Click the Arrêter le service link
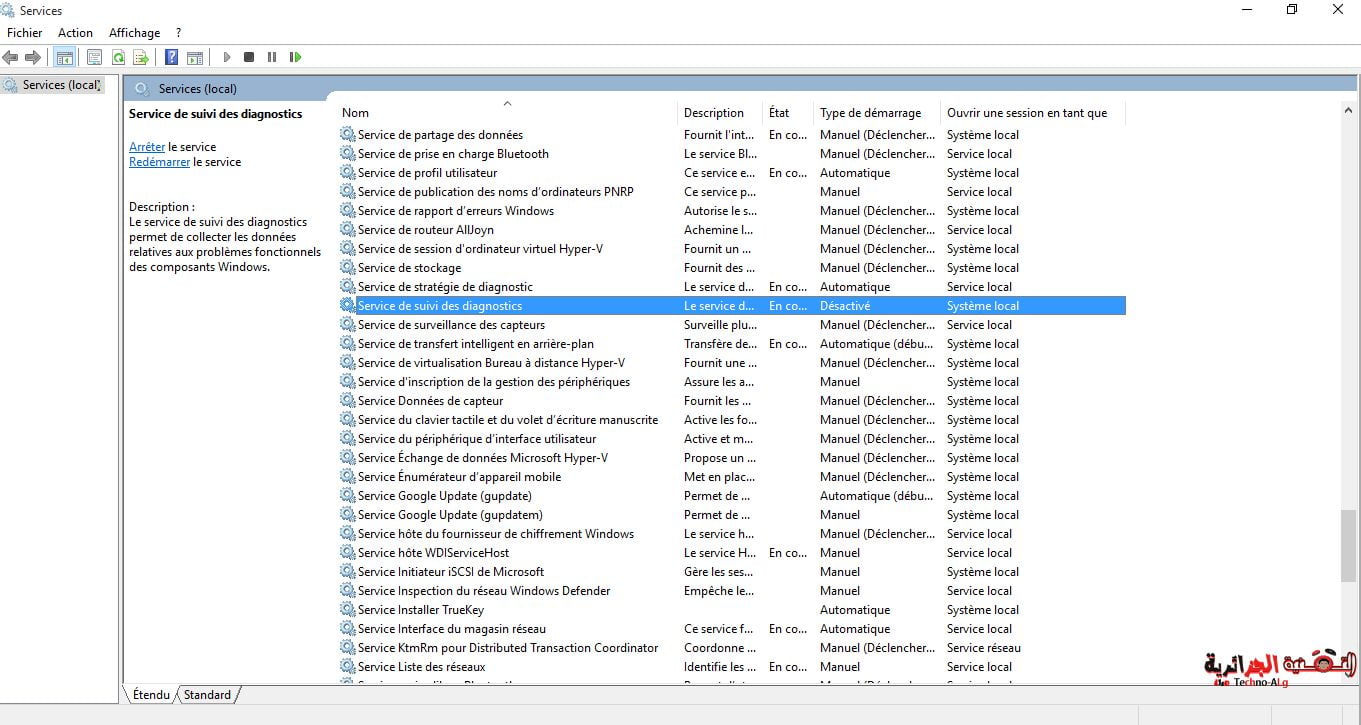1361x725 pixels. (x=147, y=147)
